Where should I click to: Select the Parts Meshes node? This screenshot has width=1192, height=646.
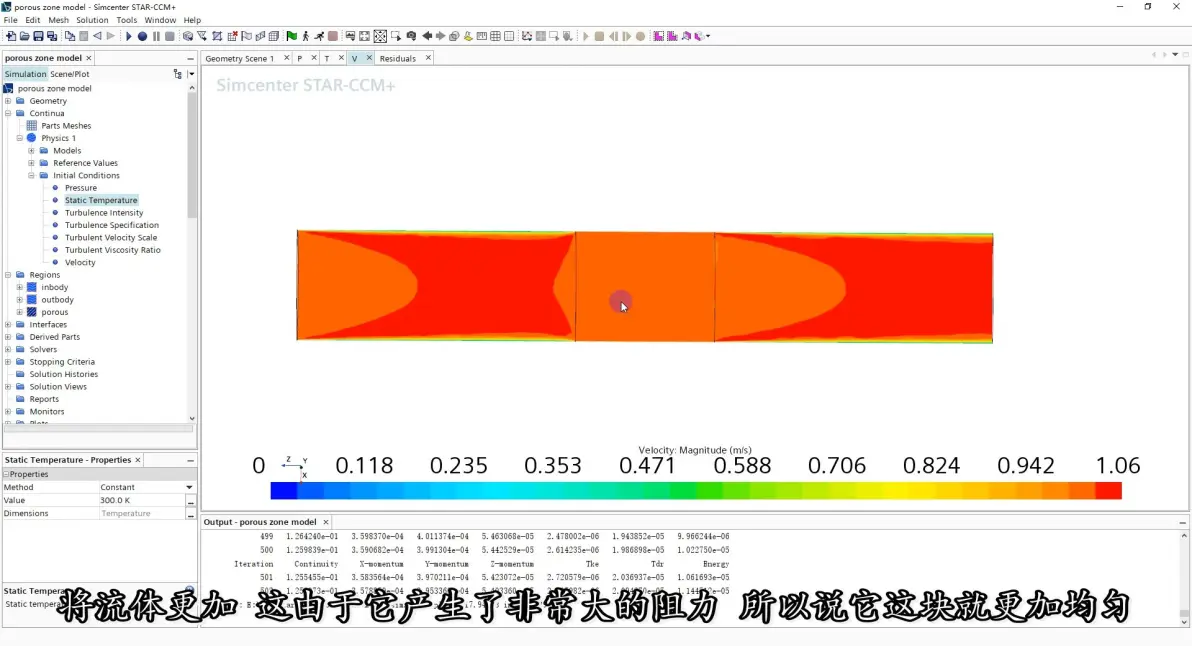coord(66,125)
